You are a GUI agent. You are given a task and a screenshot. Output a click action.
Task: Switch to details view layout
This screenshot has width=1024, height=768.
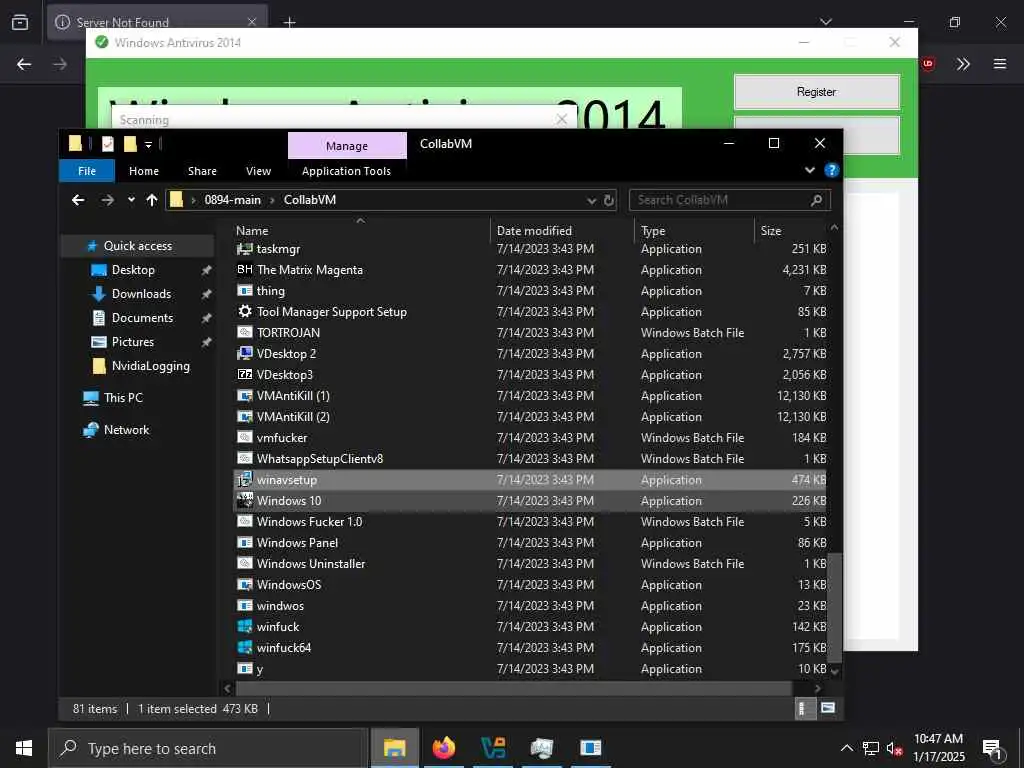tap(803, 709)
